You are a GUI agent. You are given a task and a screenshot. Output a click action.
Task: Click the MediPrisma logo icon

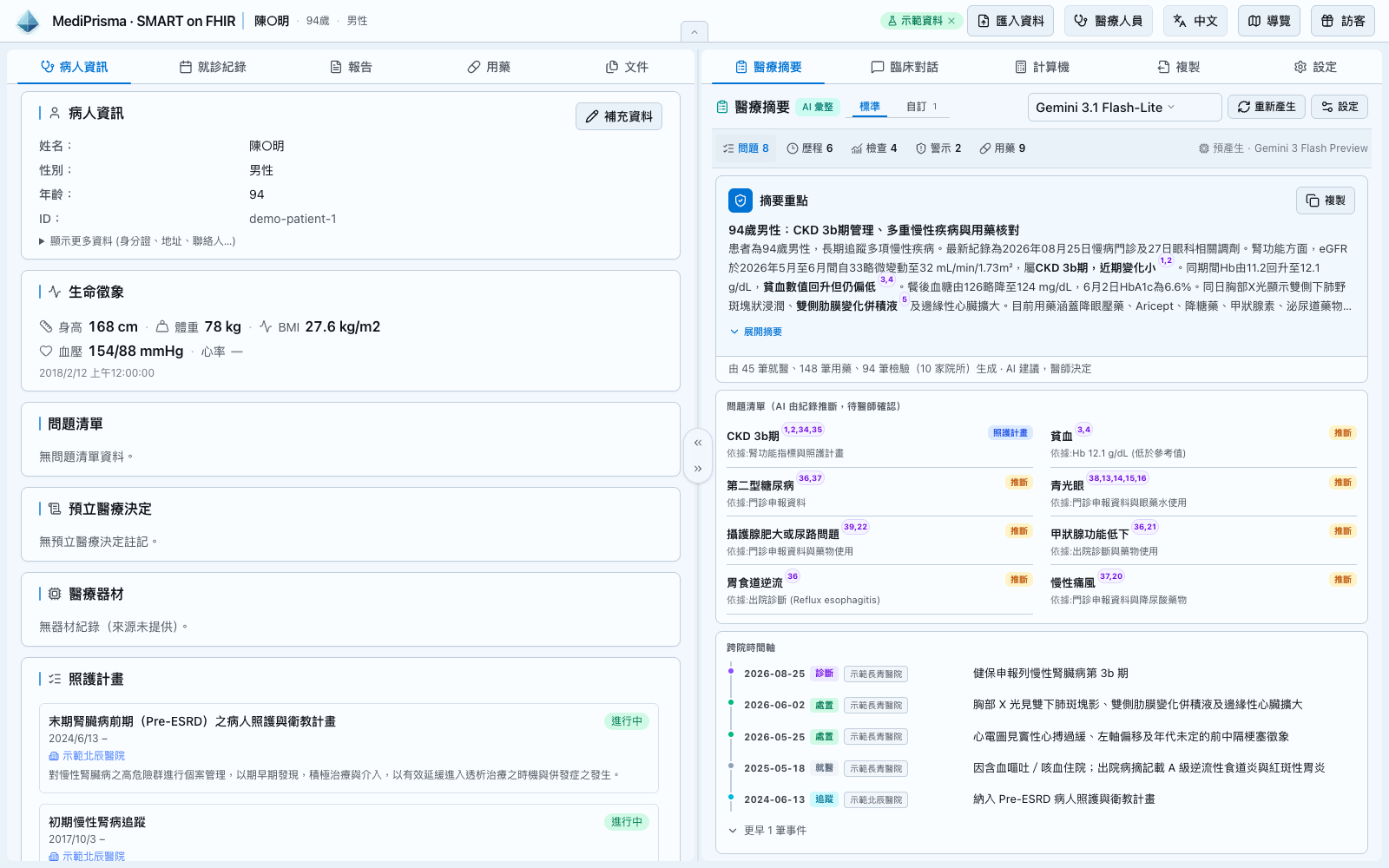pos(28,21)
